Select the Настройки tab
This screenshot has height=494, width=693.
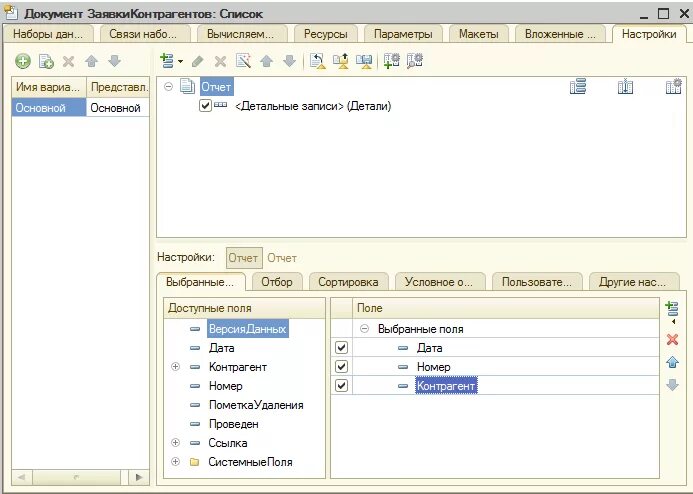649,34
